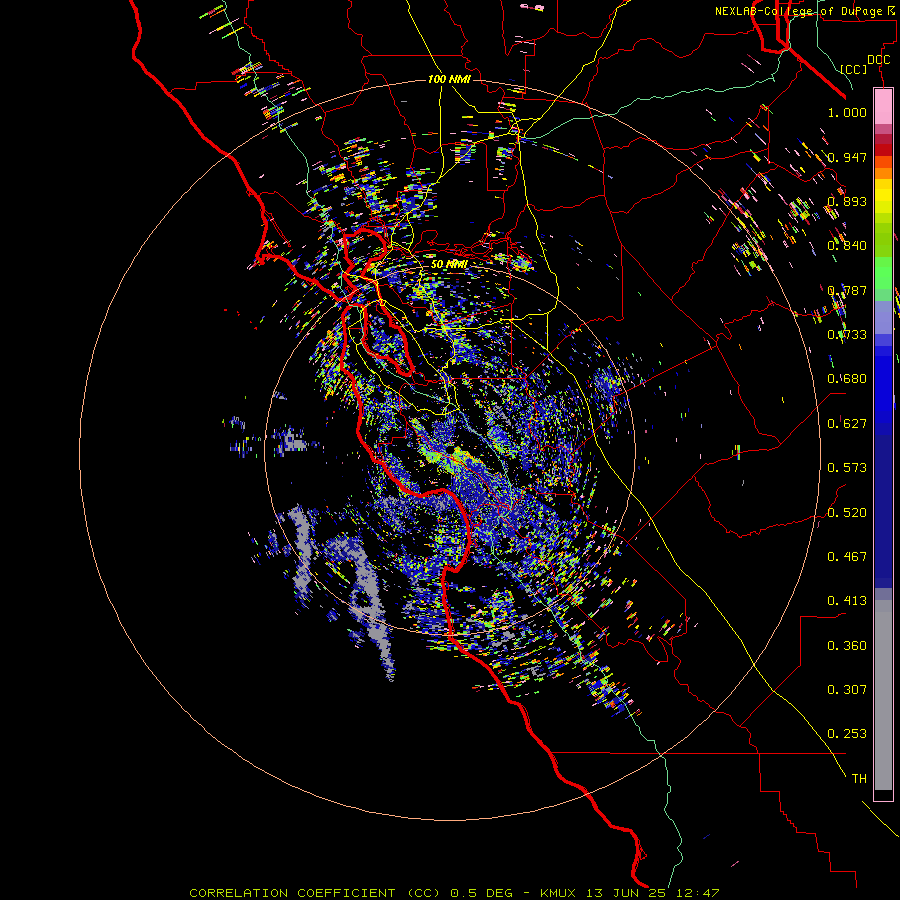Click the 0.360 legend label

pos(847,646)
